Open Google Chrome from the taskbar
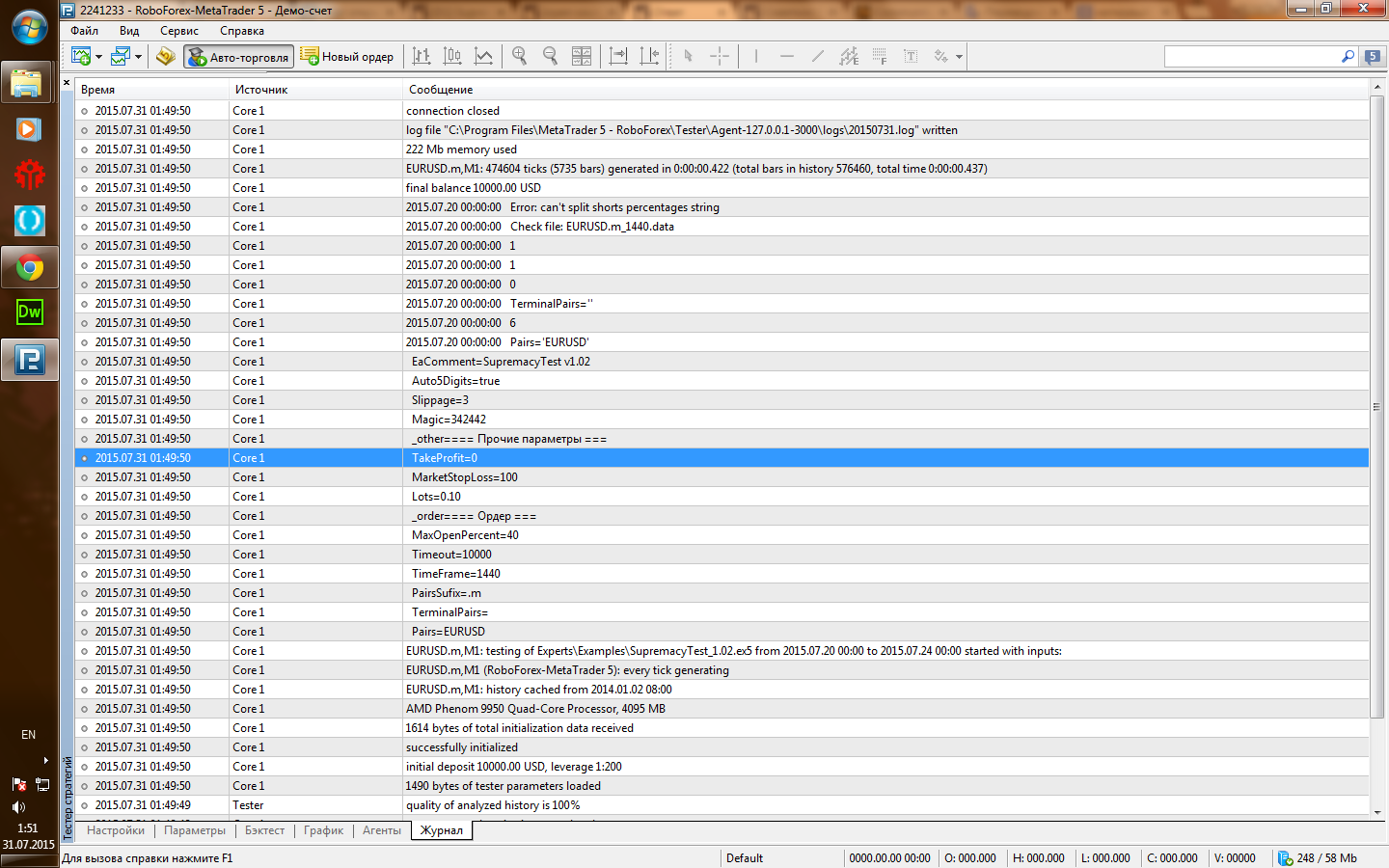The image size is (1389, 868). (29, 268)
